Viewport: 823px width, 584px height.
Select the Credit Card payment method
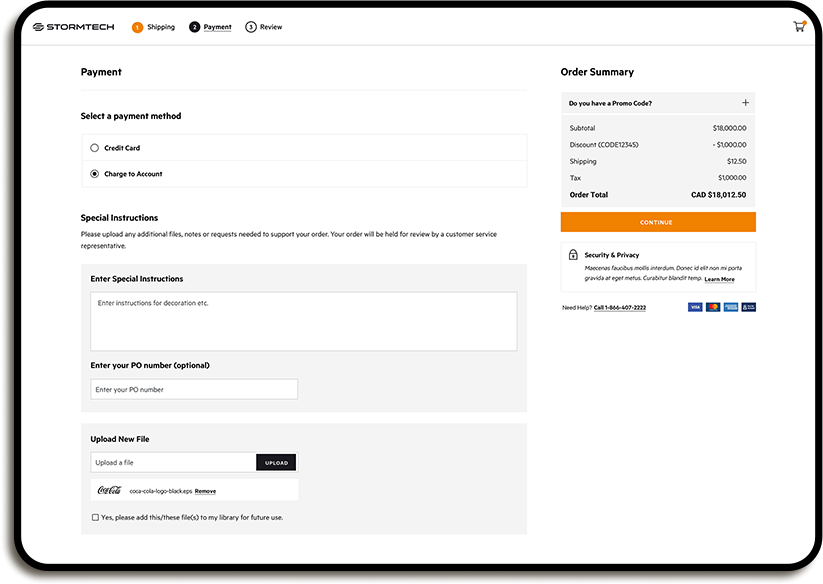pyautogui.click(x=93, y=147)
